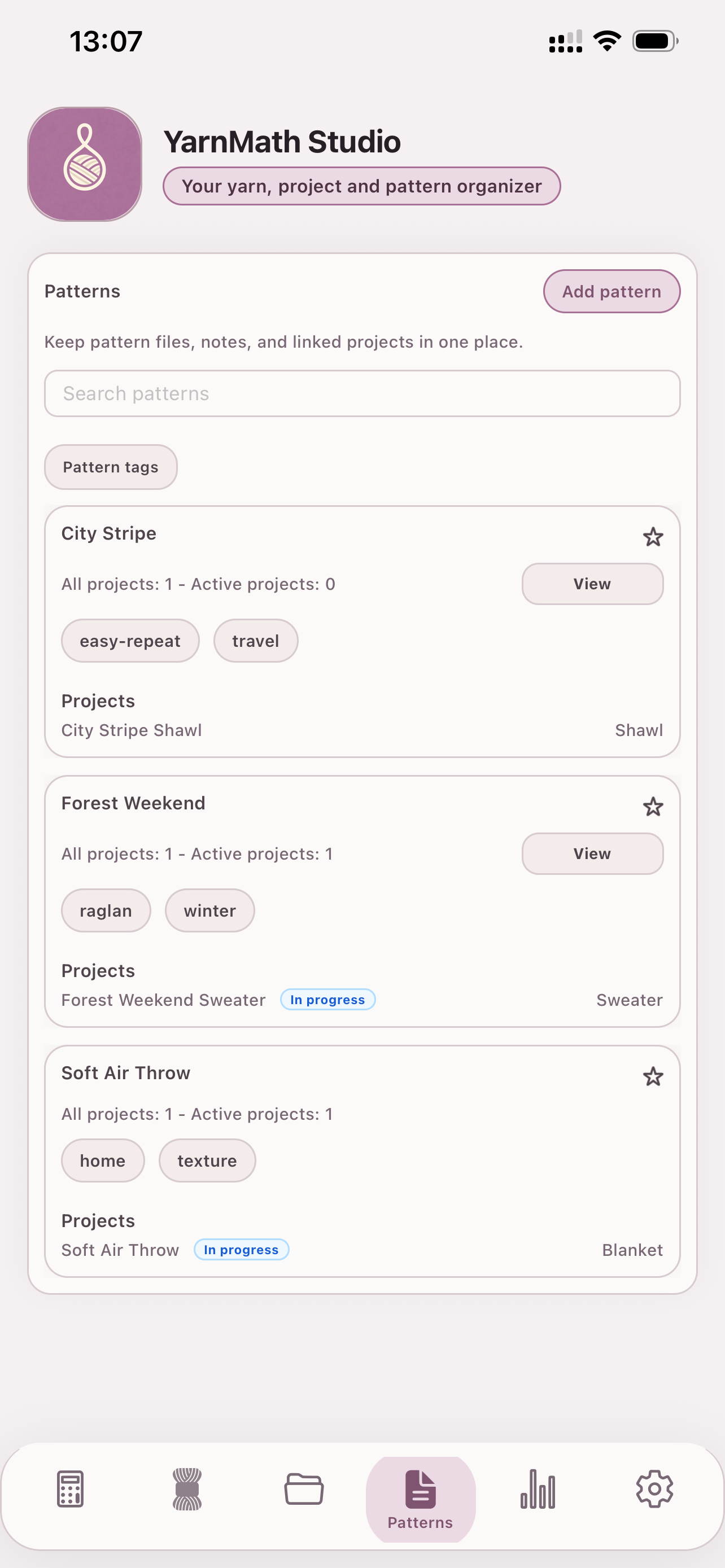Image resolution: width=725 pixels, height=1568 pixels.
Task: Select the easy-repeat tag
Action: coord(130,640)
